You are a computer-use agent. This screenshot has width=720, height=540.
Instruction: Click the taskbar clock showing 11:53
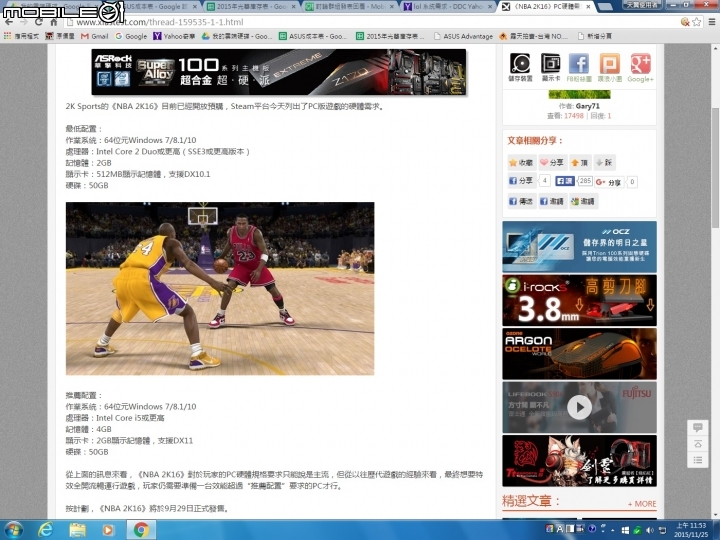[x=691, y=530]
